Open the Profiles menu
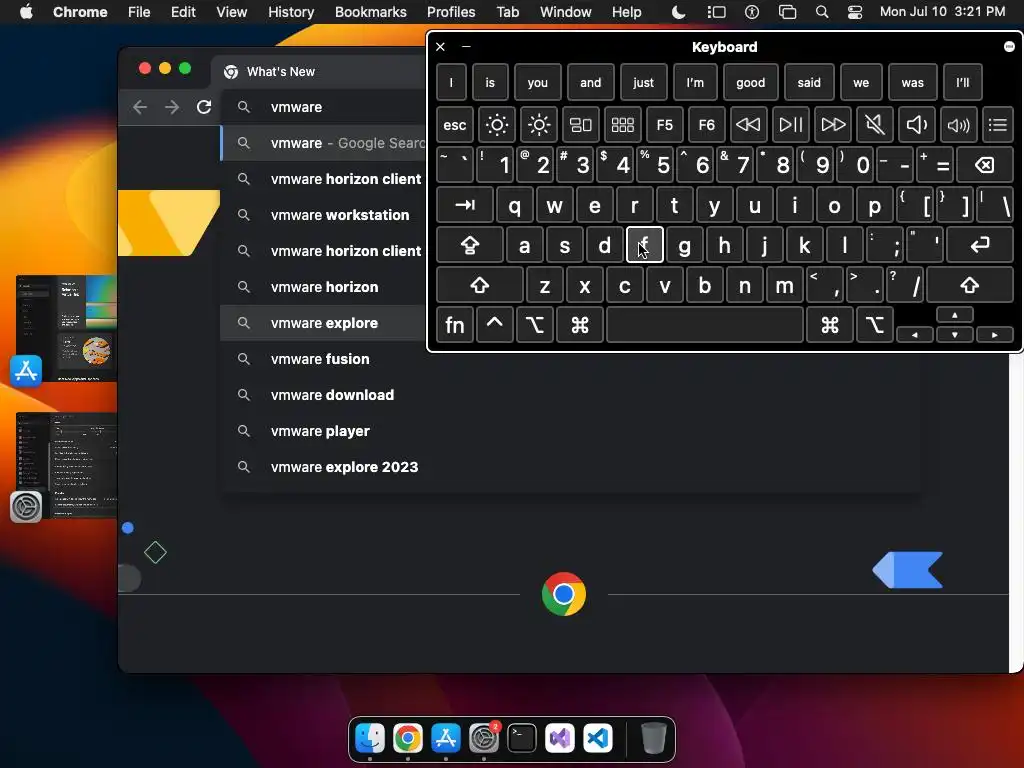Viewport: 1024px width, 768px height. pyautogui.click(x=451, y=12)
